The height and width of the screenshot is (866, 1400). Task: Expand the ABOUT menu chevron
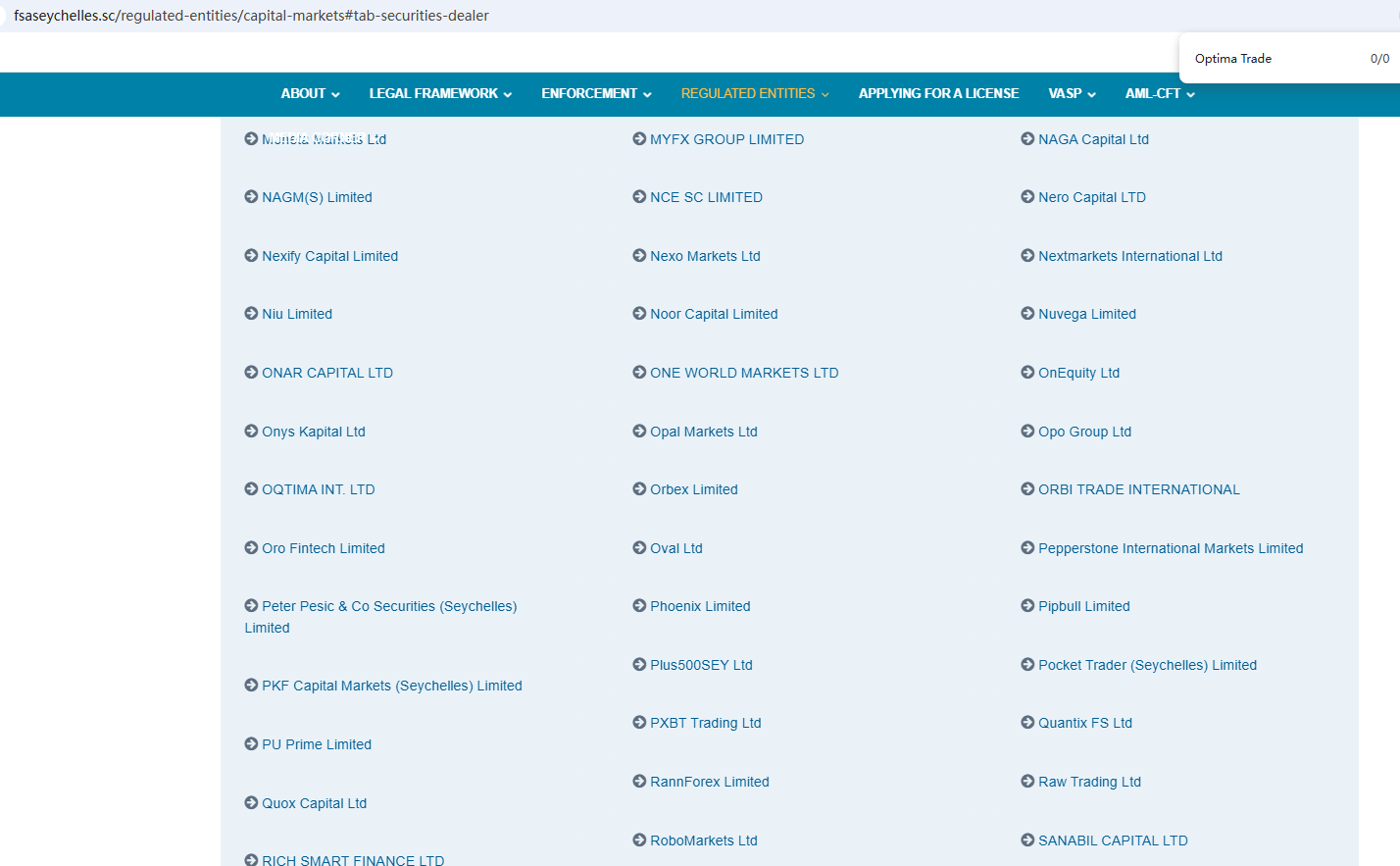pos(335,95)
